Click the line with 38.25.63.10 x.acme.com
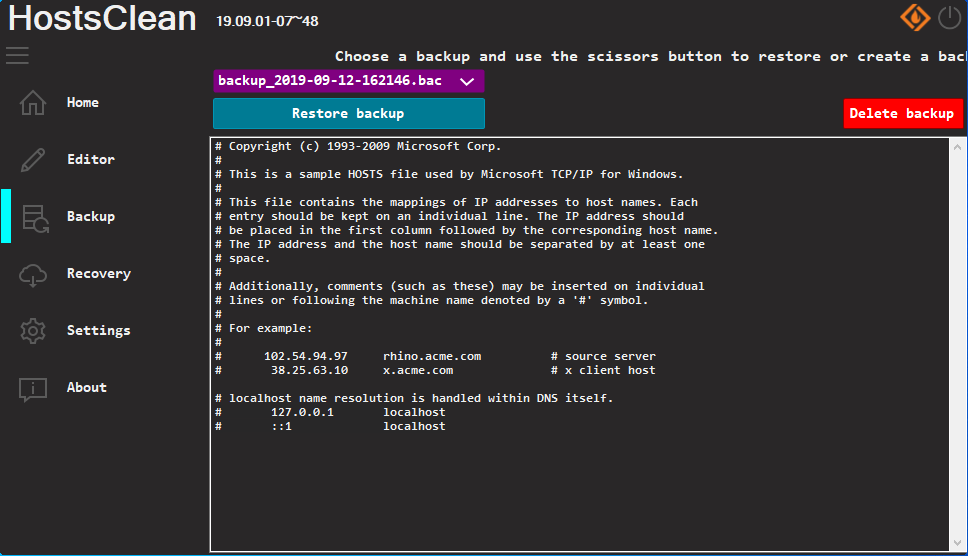 click(x=435, y=370)
